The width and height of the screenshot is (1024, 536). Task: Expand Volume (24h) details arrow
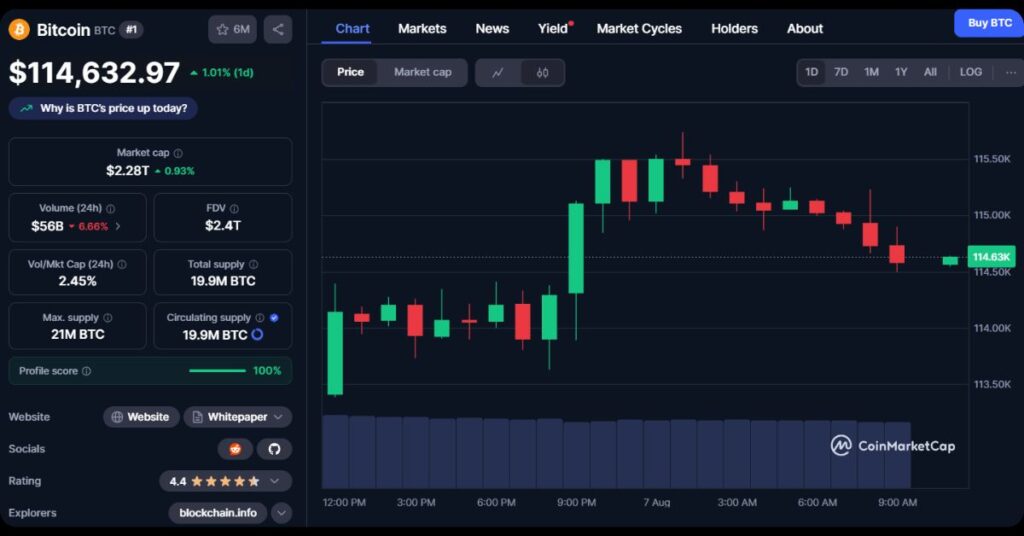tap(118, 227)
